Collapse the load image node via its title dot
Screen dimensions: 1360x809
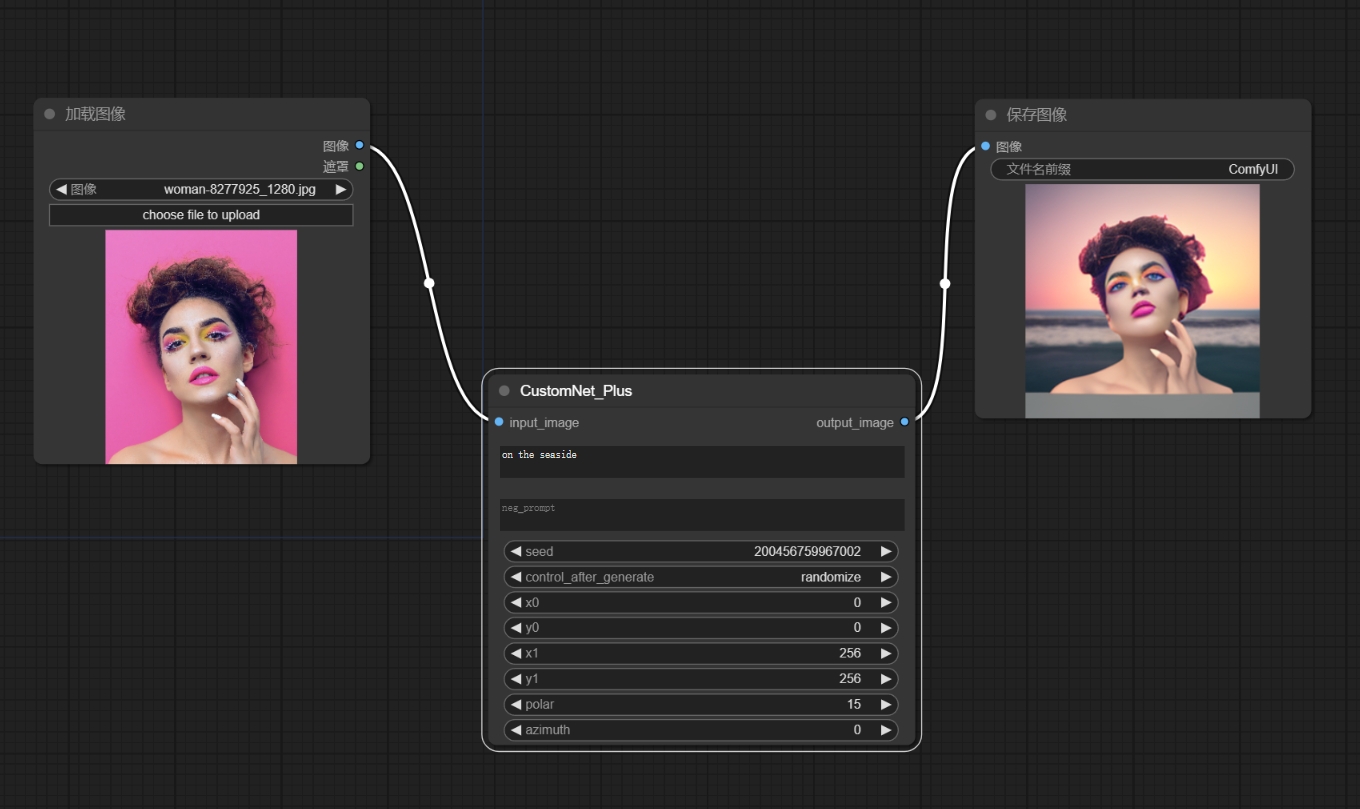pos(50,114)
